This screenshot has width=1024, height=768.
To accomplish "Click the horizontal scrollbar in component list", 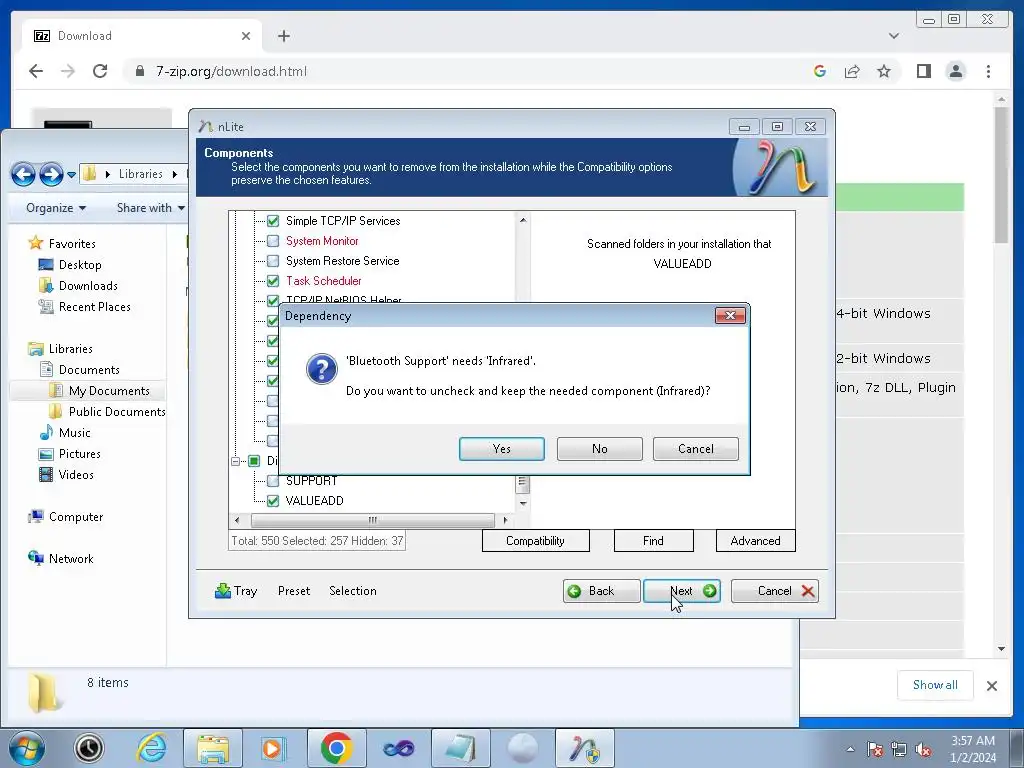I will click(x=372, y=520).
